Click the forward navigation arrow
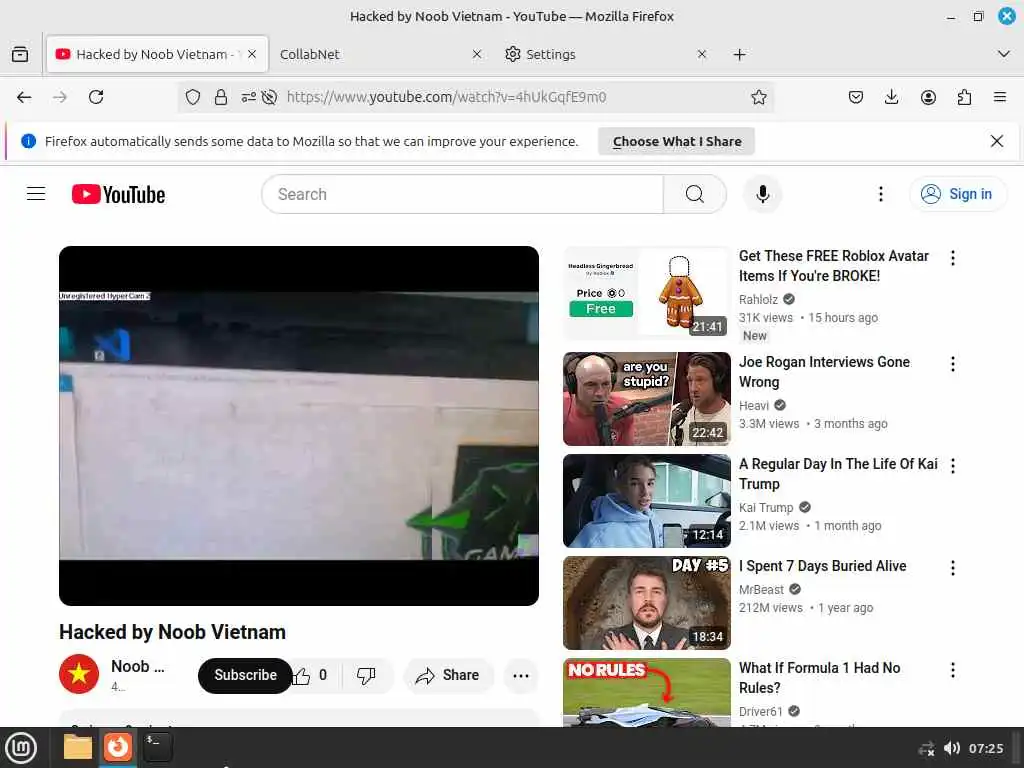 point(60,97)
